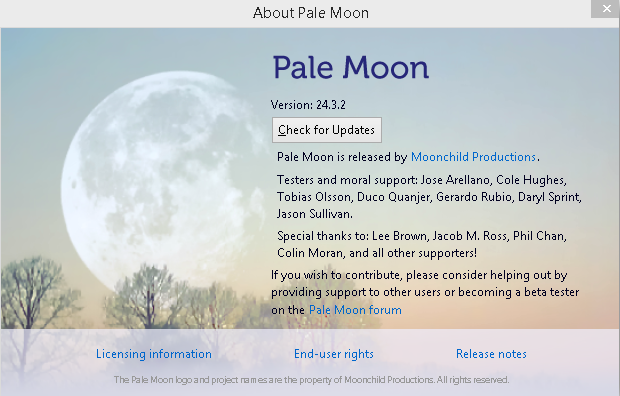Viewport: 620px width, 396px height.
Task: Open Licensing information link
Action: coord(154,354)
